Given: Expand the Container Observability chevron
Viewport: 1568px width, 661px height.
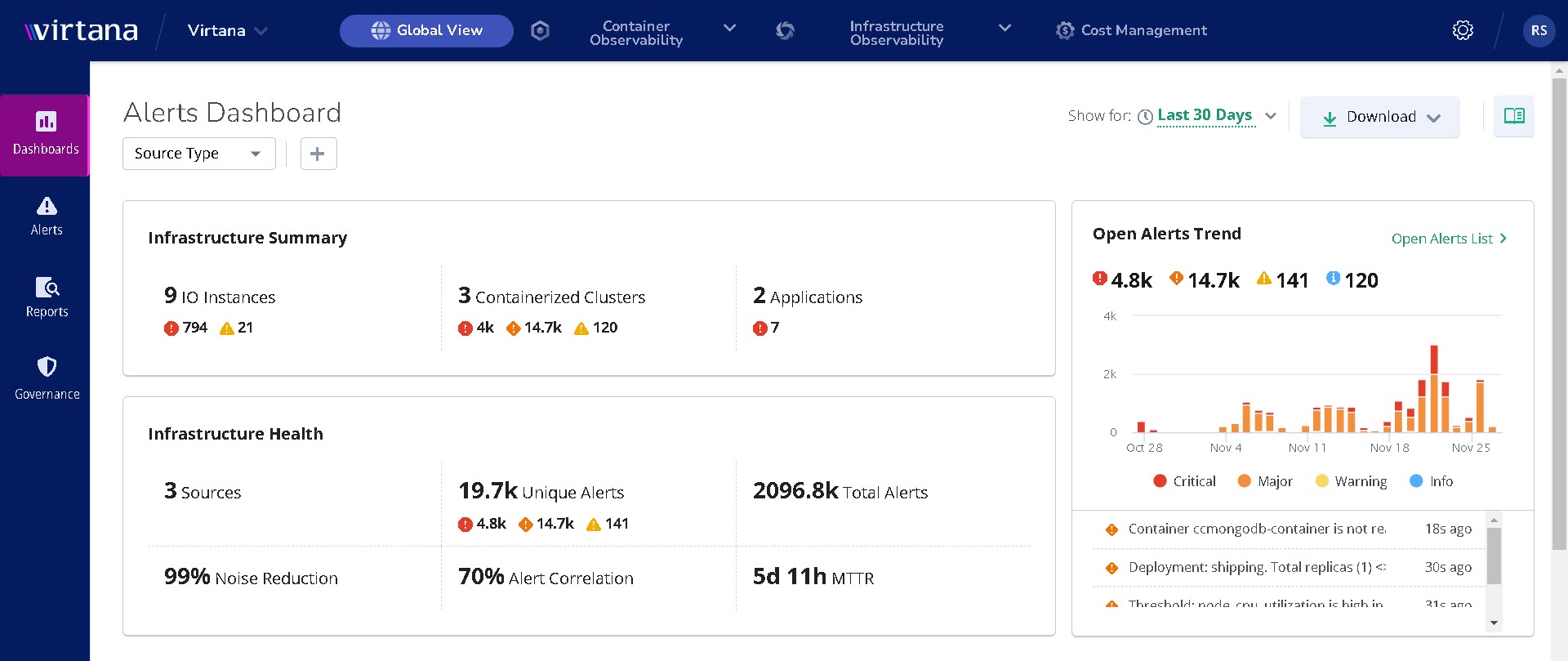Looking at the screenshot, I should 730,29.
